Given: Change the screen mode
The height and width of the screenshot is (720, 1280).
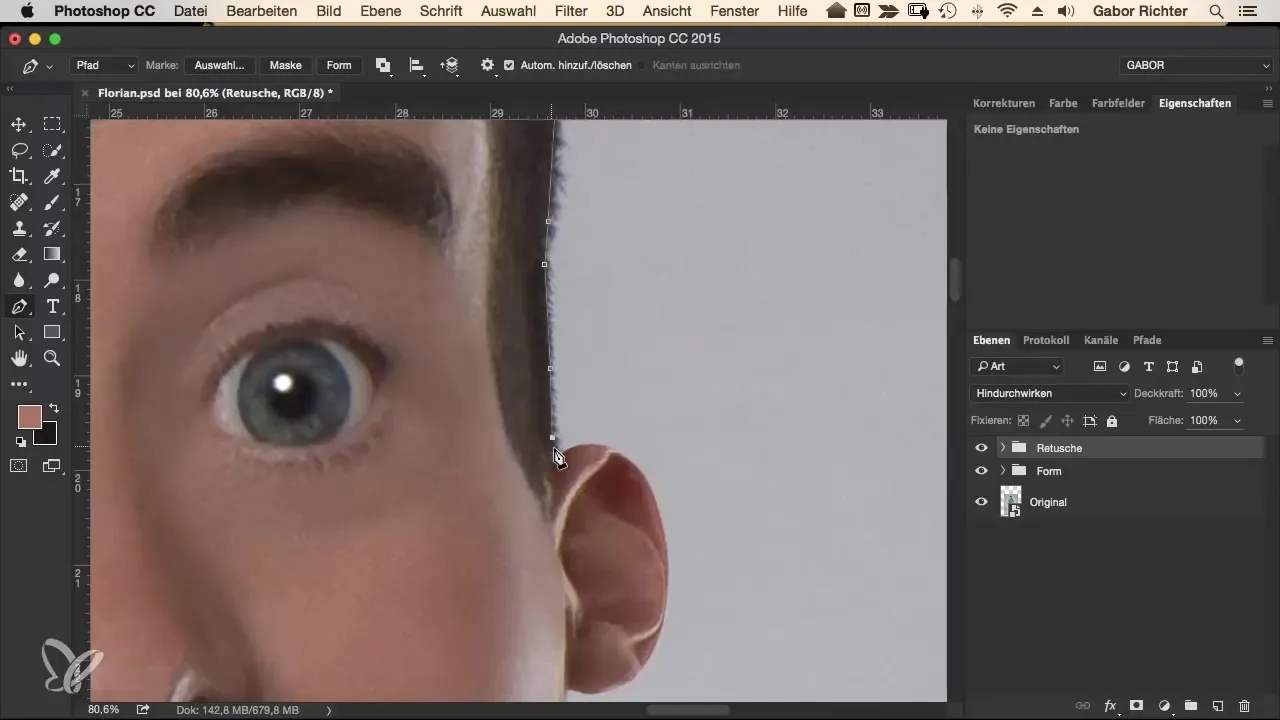Looking at the screenshot, I should 52,465.
